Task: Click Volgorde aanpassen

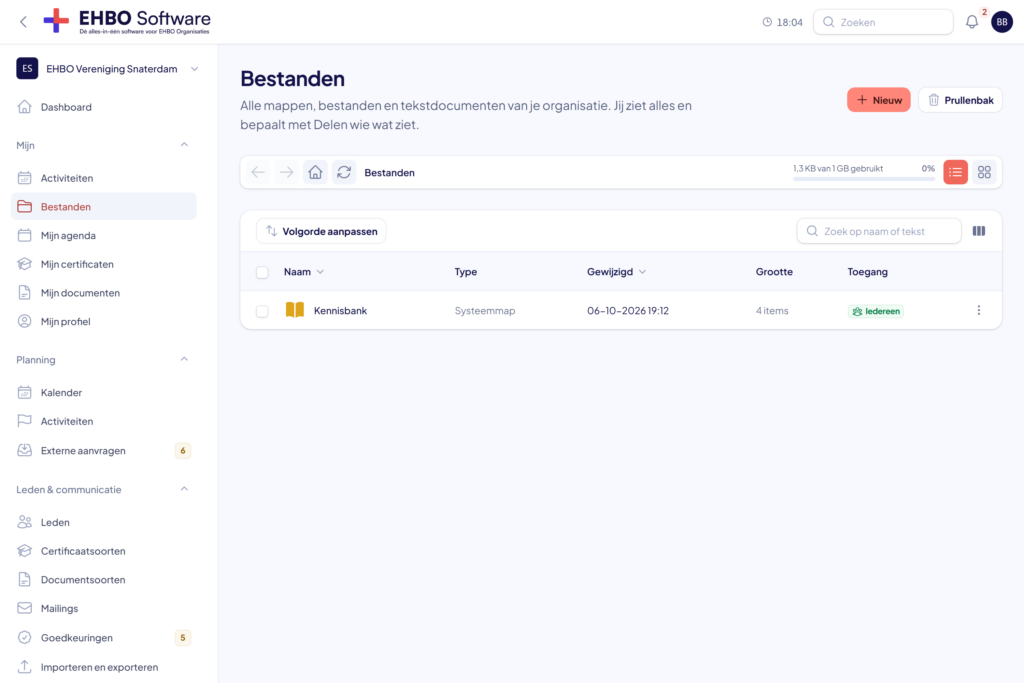Action: [x=321, y=231]
